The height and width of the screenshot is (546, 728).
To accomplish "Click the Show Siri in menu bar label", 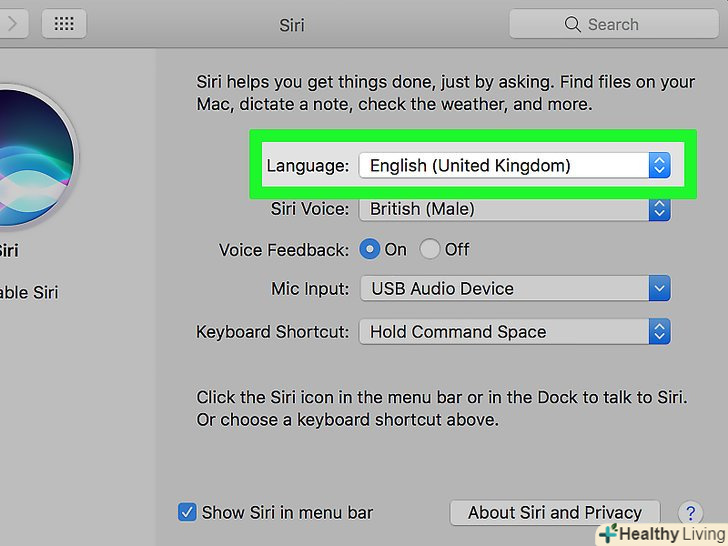I will 287,513.
